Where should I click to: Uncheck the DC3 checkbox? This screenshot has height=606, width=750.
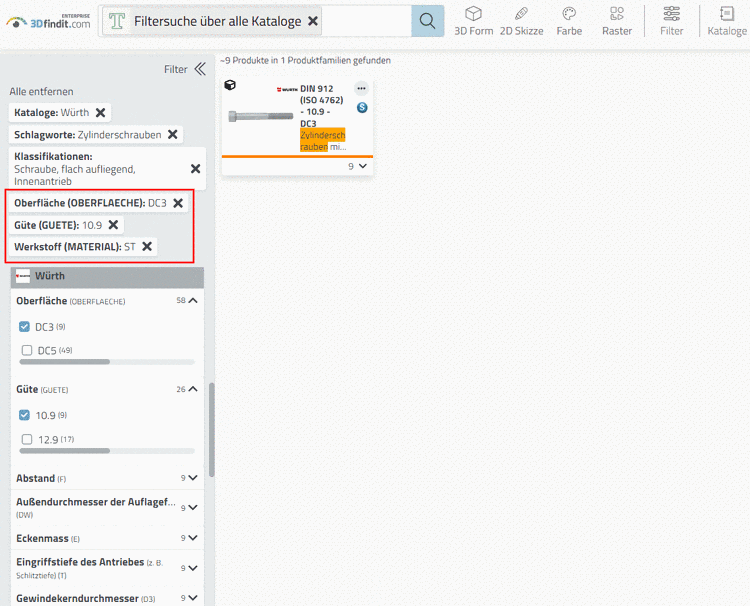click(x=24, y=327)
